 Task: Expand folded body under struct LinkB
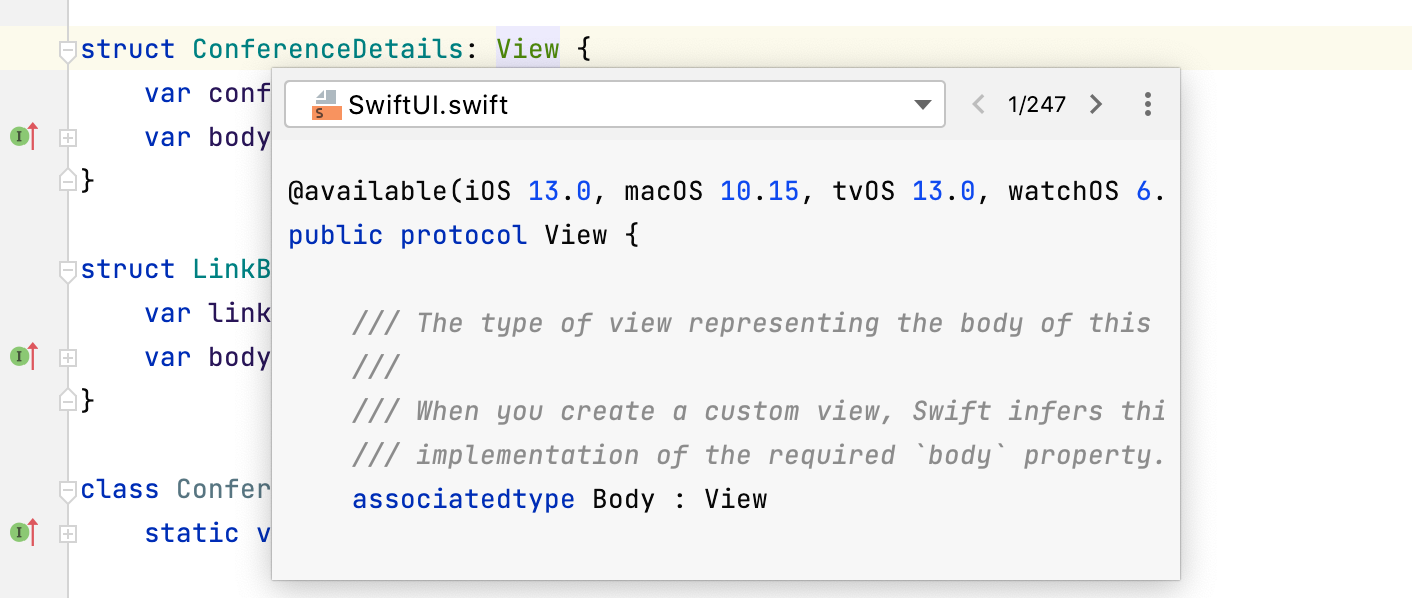[68, 358]
